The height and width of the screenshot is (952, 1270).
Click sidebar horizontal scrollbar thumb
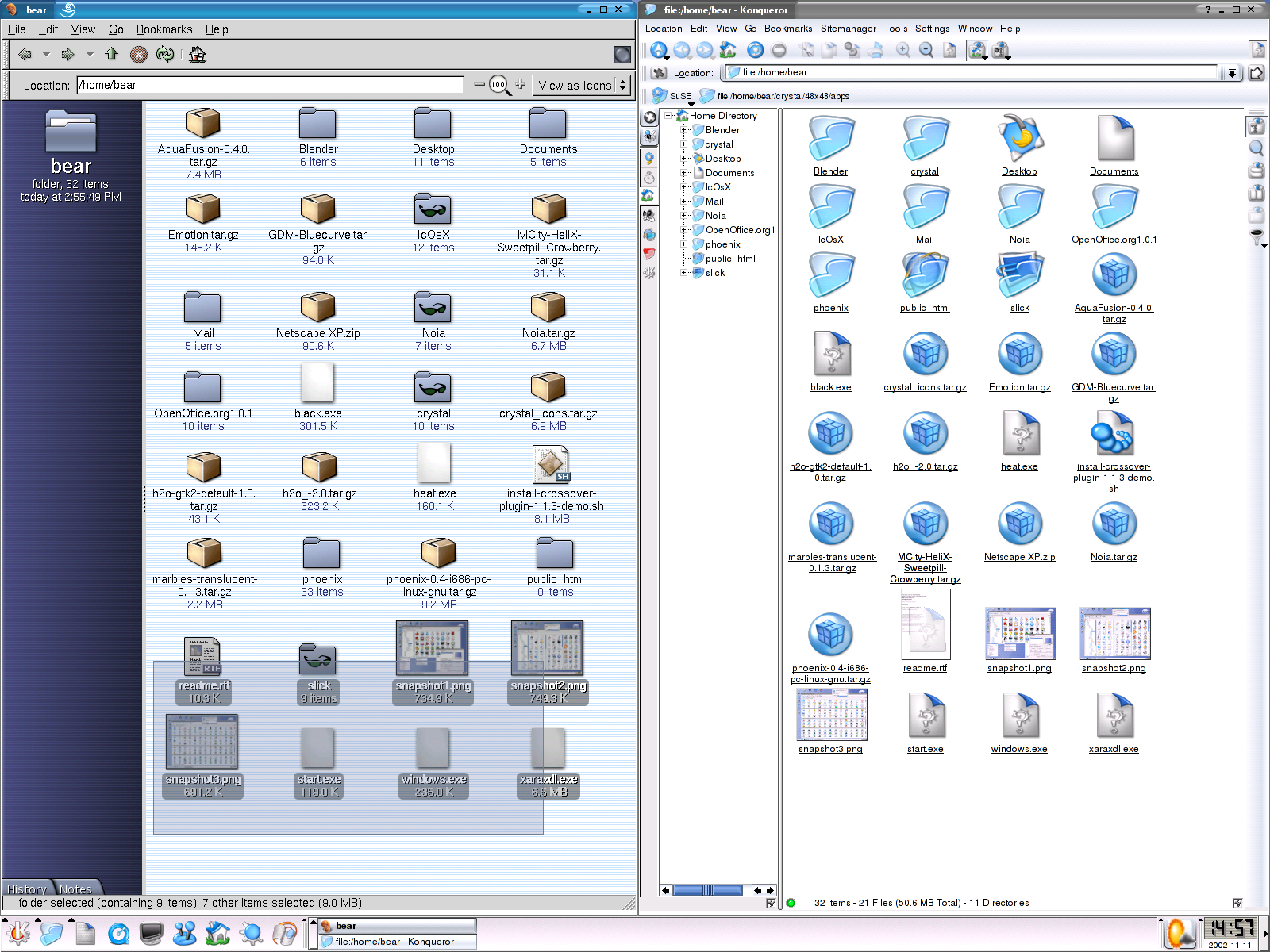tap(708, 890)
